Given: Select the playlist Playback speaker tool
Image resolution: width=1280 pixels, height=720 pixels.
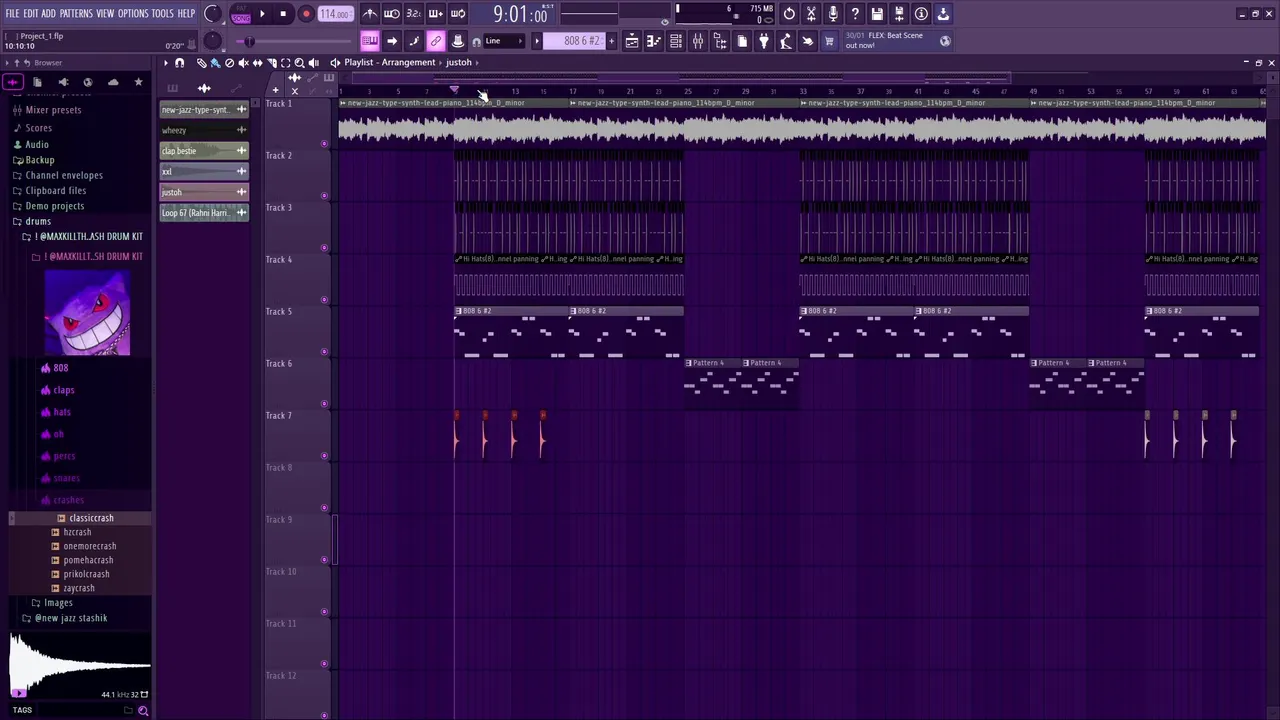Looking at the screenshot, I should point(313,62).
